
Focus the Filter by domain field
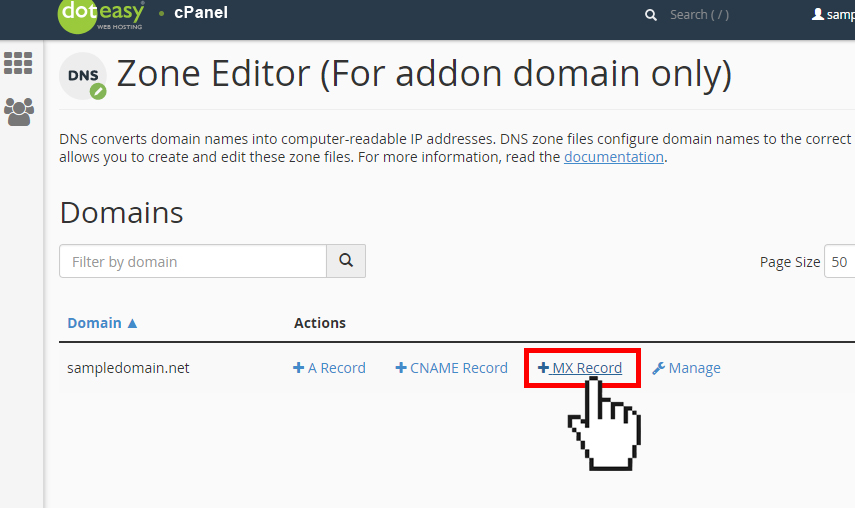click(x=193, y=261)
